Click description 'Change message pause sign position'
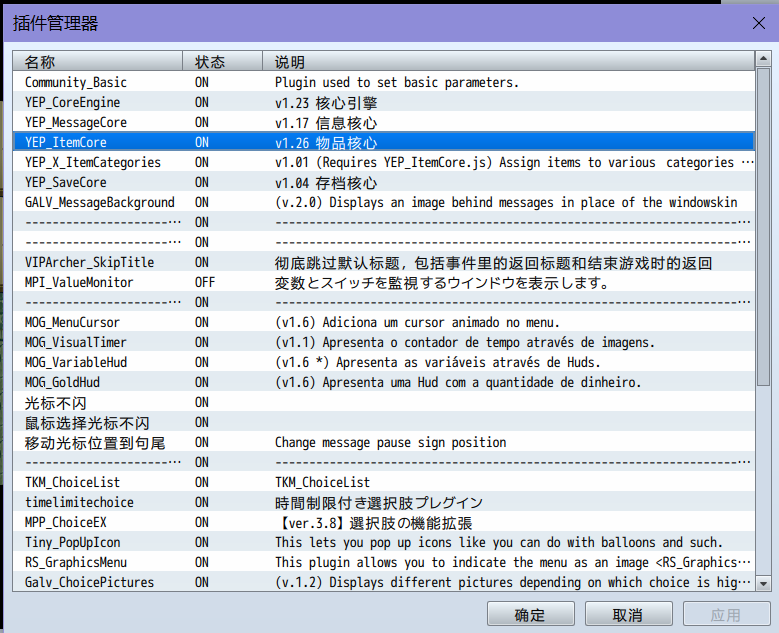Screen dimensions: 779x633 390,442
